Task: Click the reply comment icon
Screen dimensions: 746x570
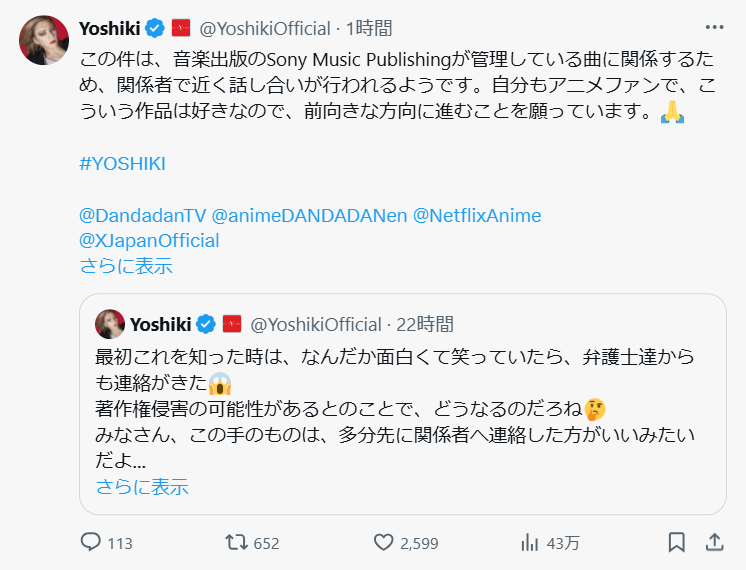Action: pos(91,542)
